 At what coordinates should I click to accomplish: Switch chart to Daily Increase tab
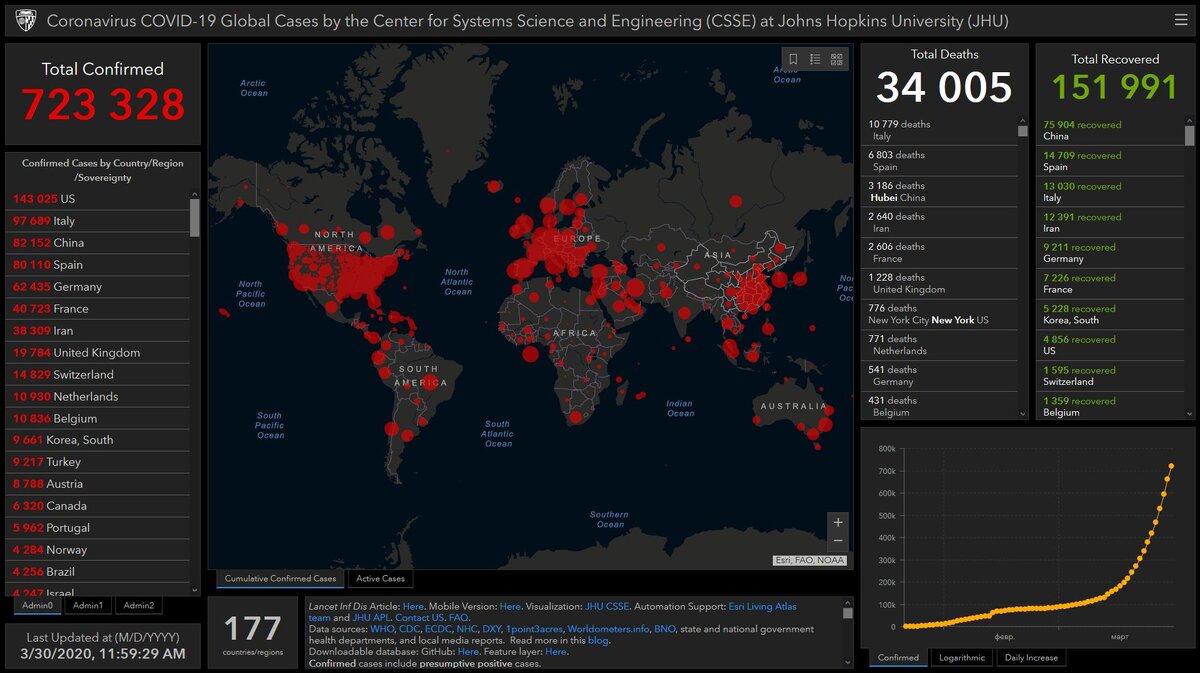[x=1030, y=657]
